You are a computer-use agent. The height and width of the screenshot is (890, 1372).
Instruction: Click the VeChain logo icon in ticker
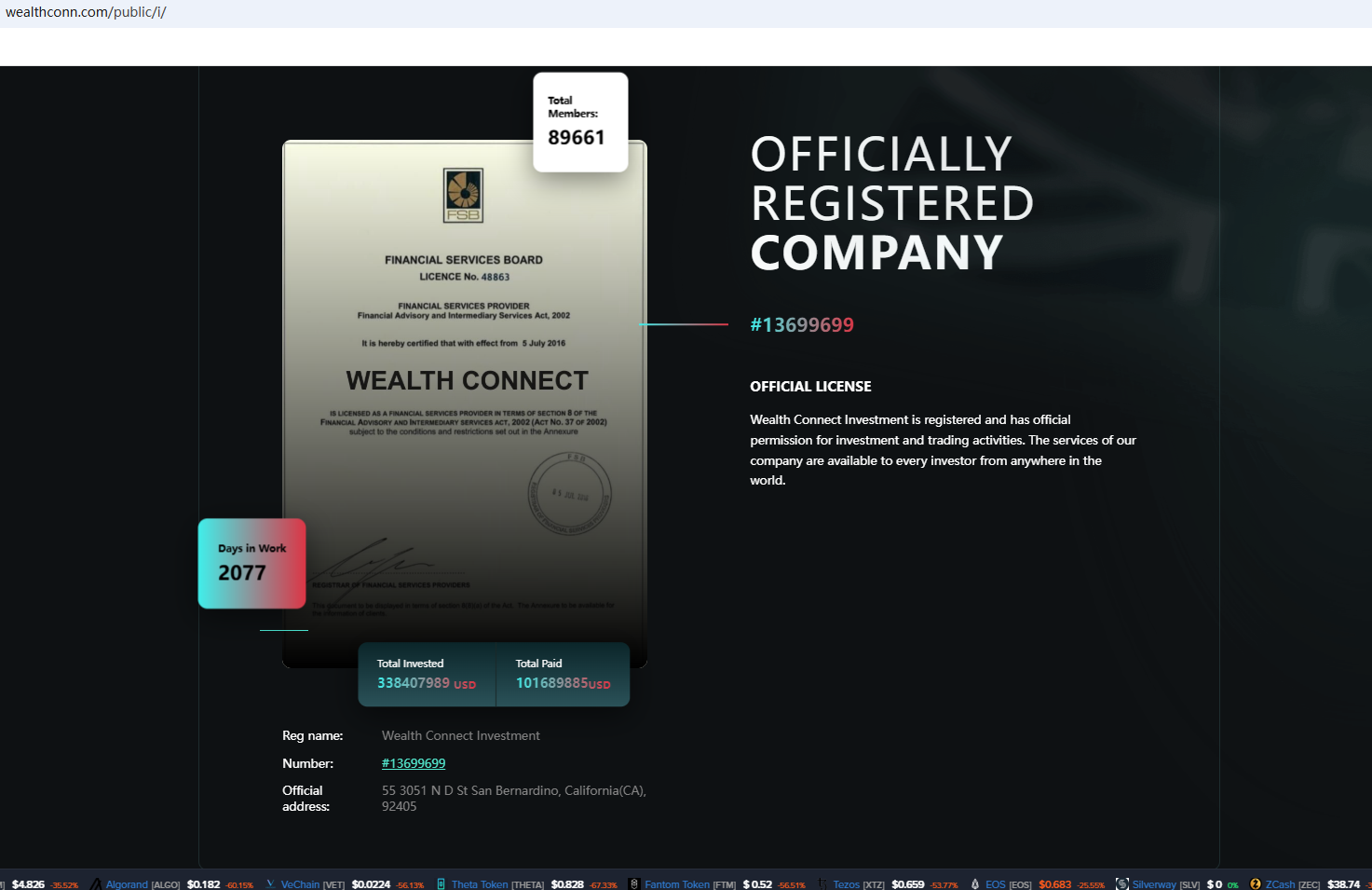pyautogui.click(x=270, y=884)
